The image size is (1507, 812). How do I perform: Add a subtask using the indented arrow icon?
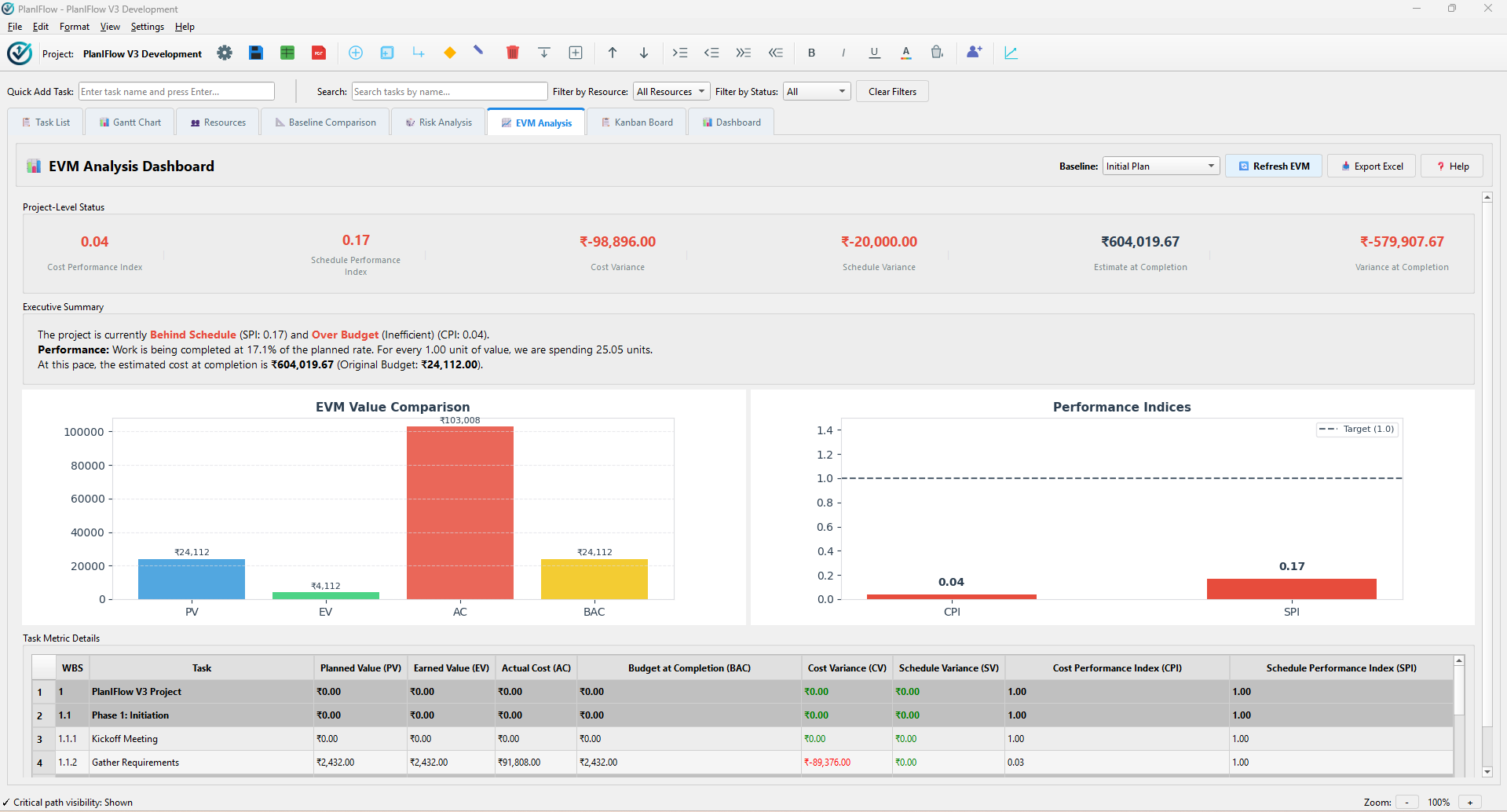[x=419, y=53]
